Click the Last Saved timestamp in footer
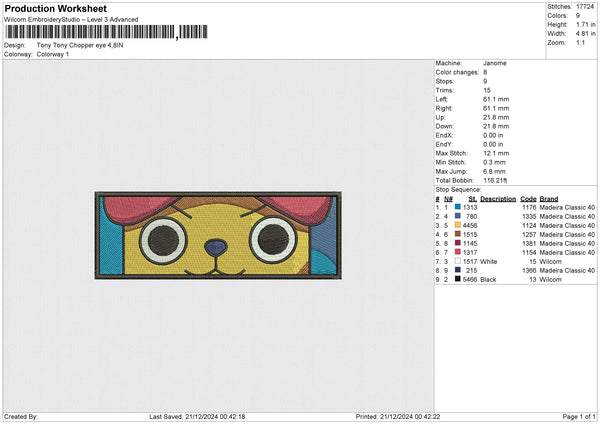This screenshot has width=600, height=424. [x=197, y=416]
